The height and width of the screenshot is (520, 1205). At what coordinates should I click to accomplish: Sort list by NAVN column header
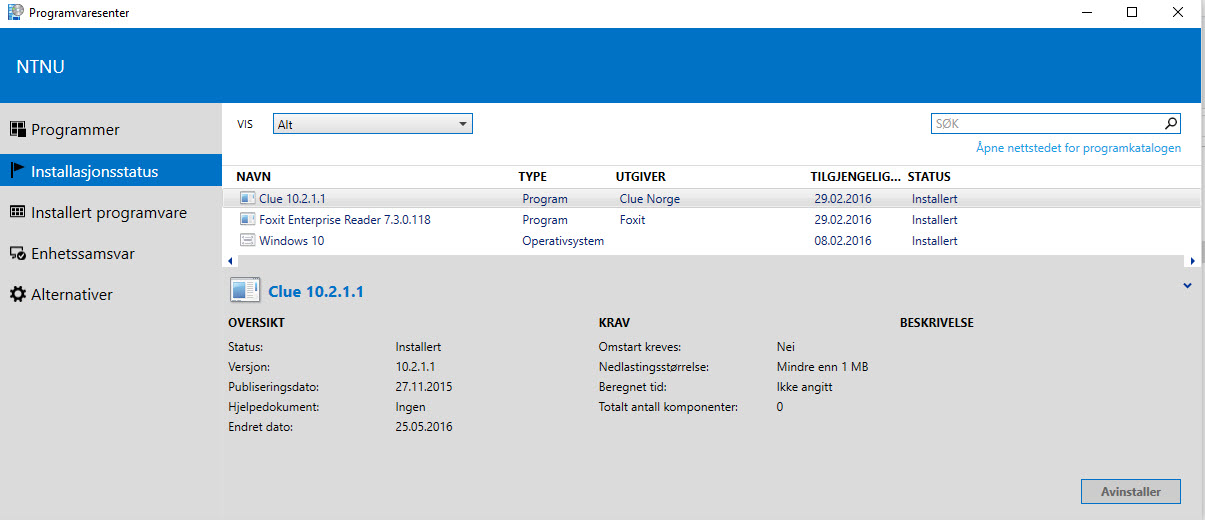(x=254, y=177)
